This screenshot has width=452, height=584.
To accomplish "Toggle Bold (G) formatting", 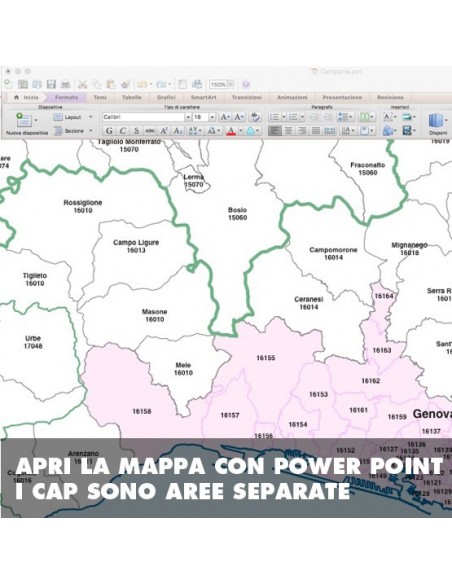I will 109,131.
